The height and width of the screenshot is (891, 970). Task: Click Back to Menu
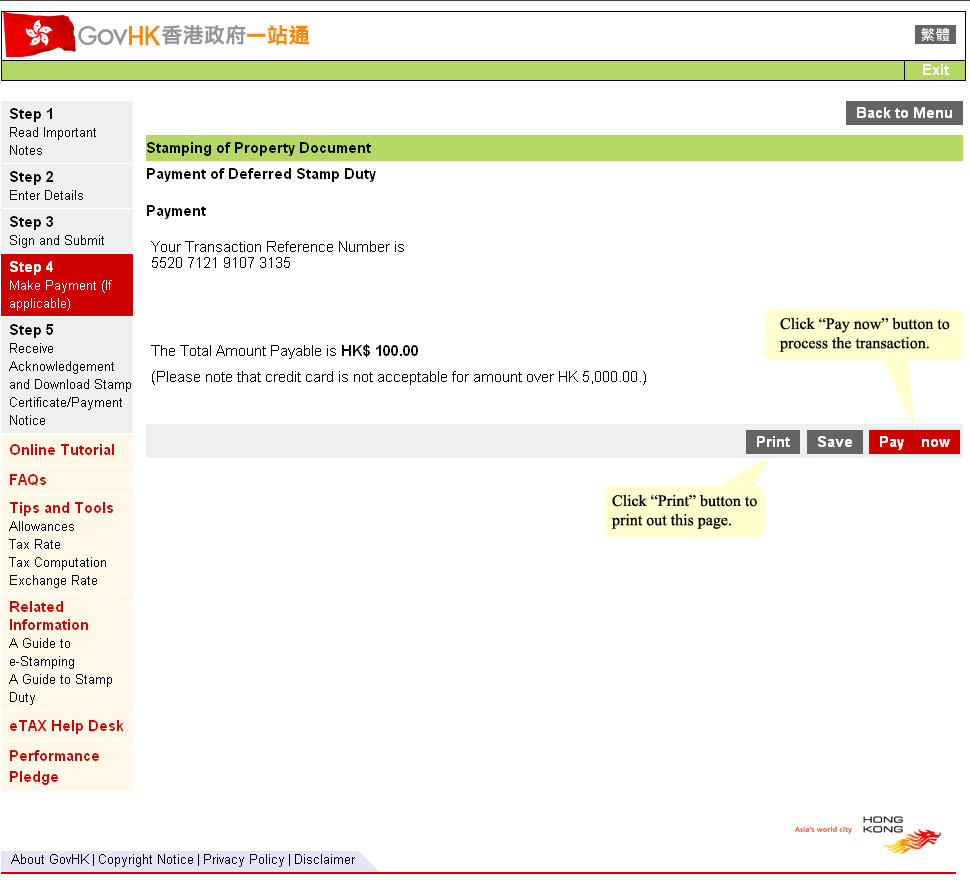903,112
